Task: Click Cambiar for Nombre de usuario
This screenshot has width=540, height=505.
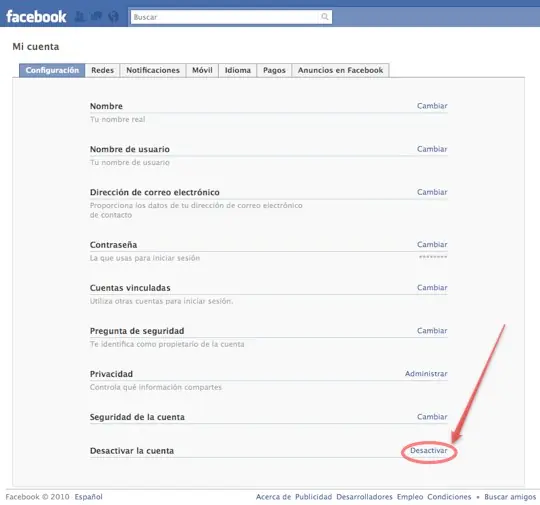Action: 432,149
